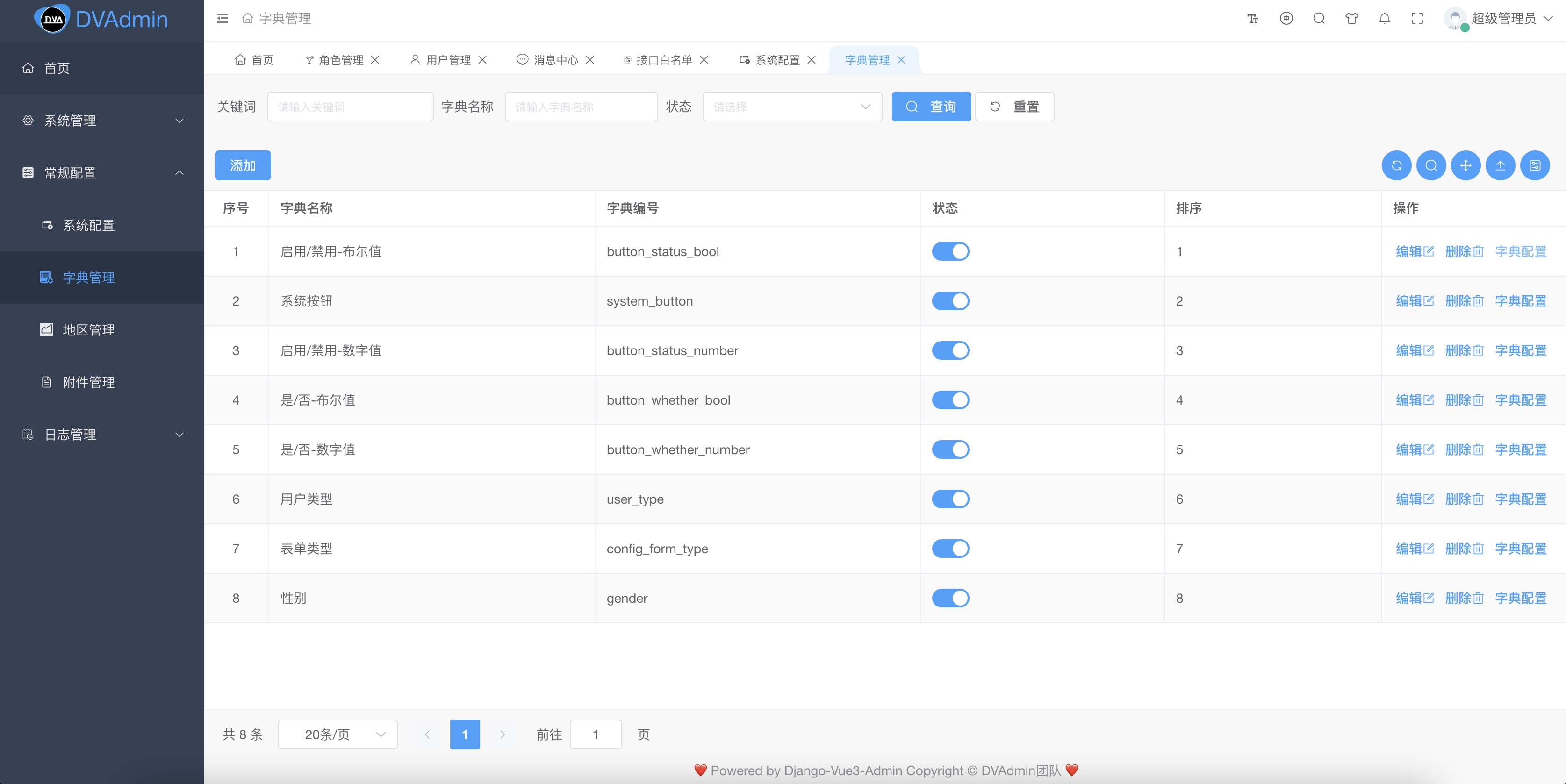Open the notification bell icon
This screenshot has height=784, width=1566.
(1384, 18)
